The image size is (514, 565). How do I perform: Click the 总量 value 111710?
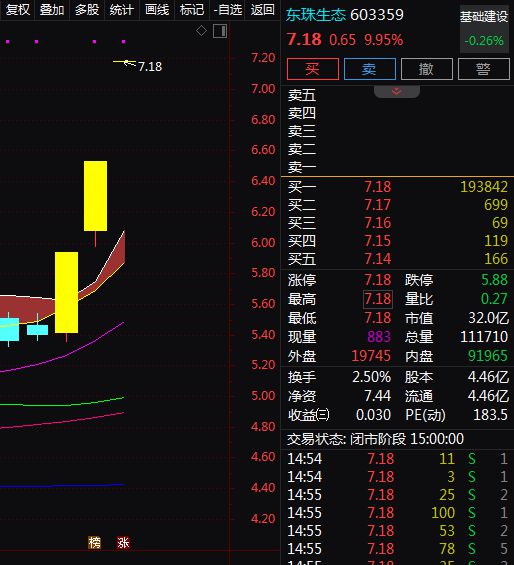tap(484, 337)
